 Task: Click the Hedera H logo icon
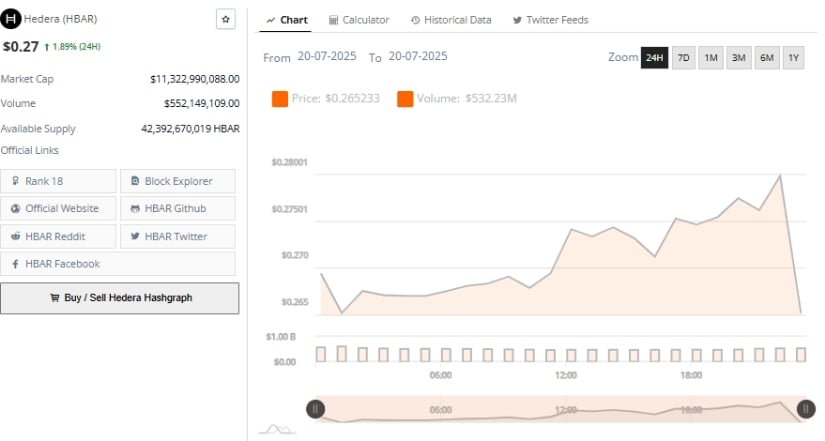click(11, 19)
